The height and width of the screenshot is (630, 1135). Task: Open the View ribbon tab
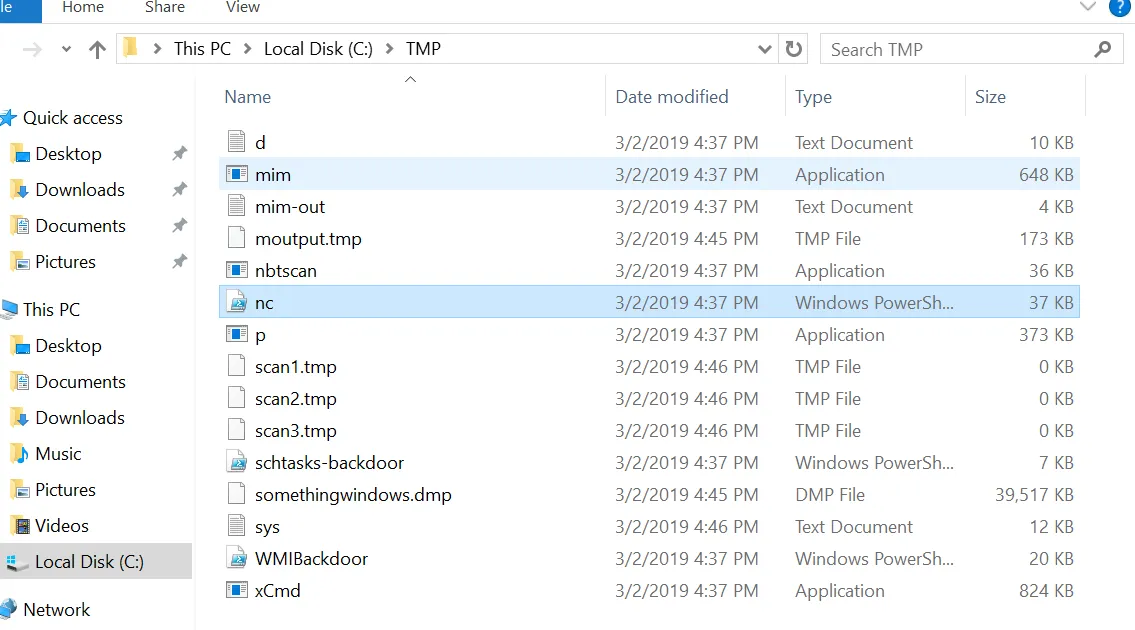[x=242, y=7]
